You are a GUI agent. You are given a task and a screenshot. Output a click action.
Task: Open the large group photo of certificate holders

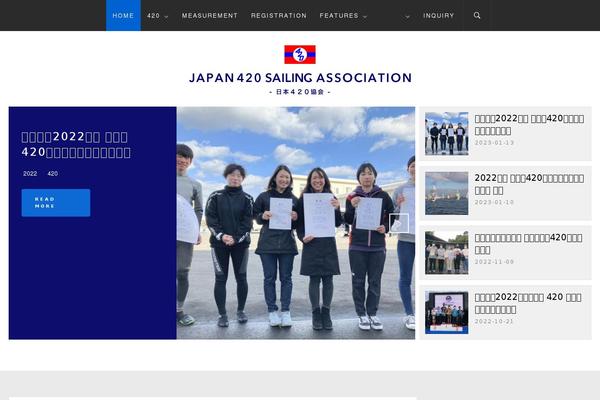tap(295, 223)
